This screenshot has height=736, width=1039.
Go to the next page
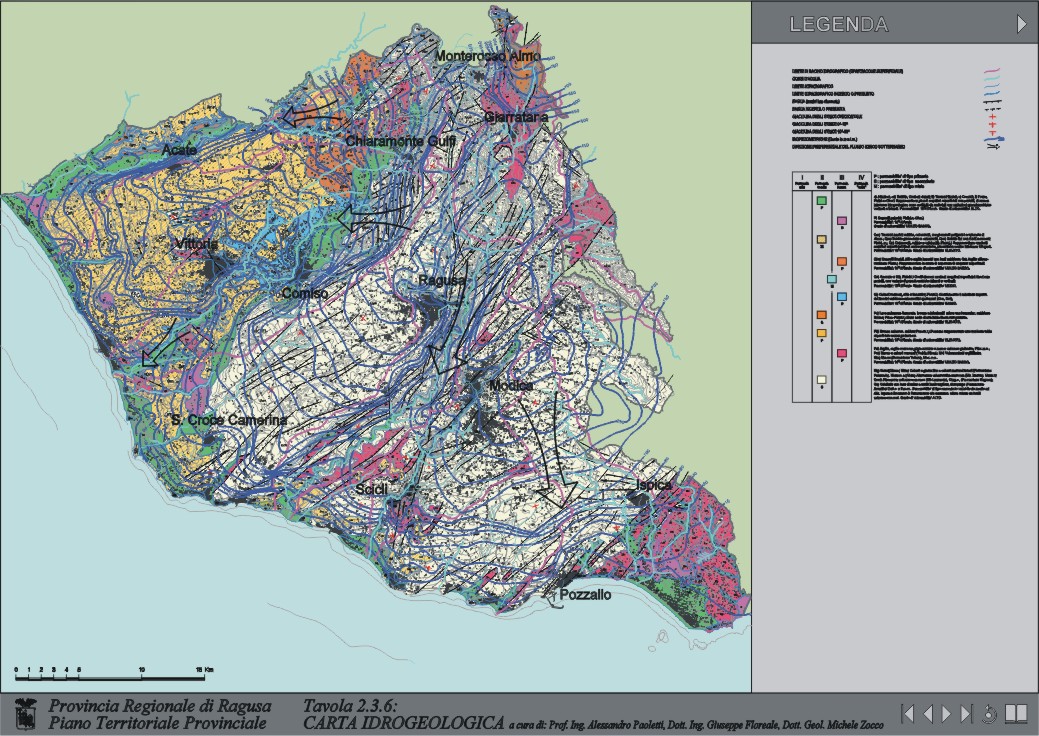pos(947,713)
